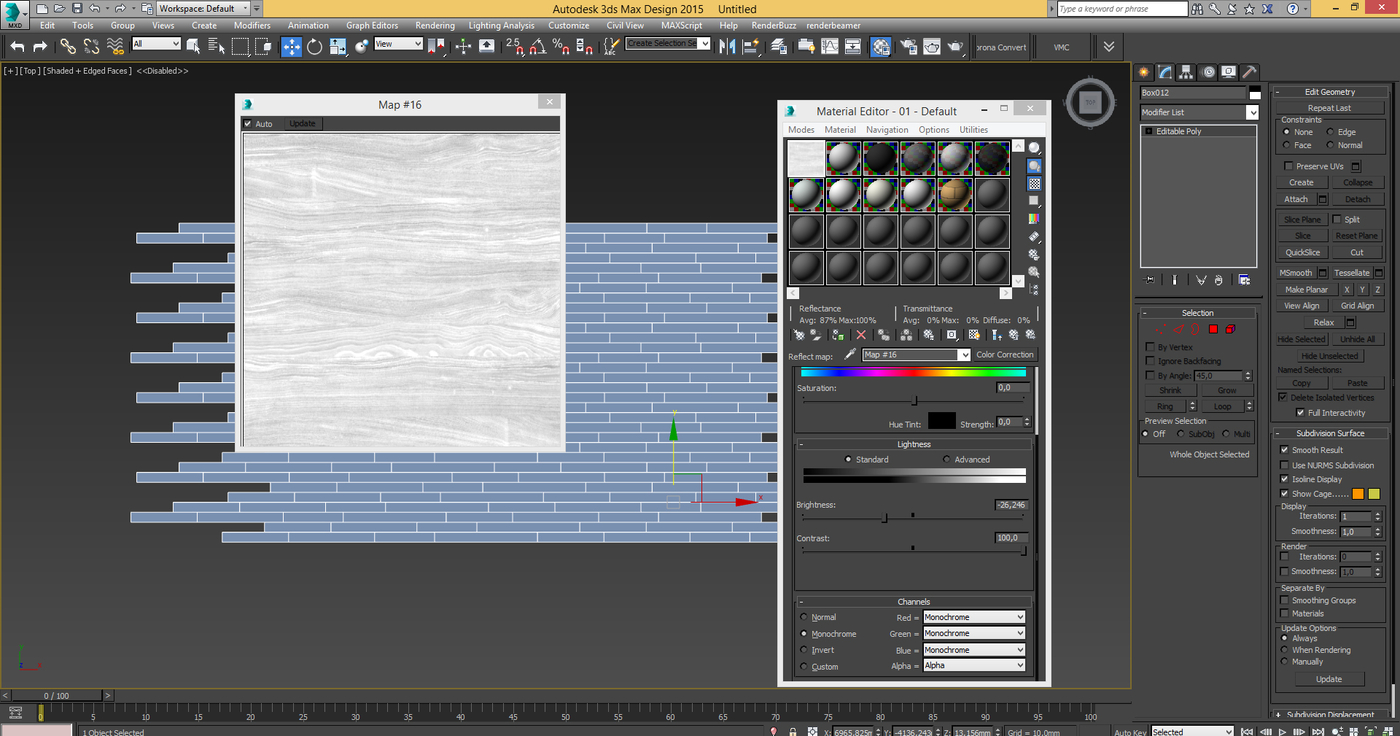The height and width of the screenshot is (736, 1400).
Task: Toggle the Window/Crossing selection icon
Action: (264, 47)
